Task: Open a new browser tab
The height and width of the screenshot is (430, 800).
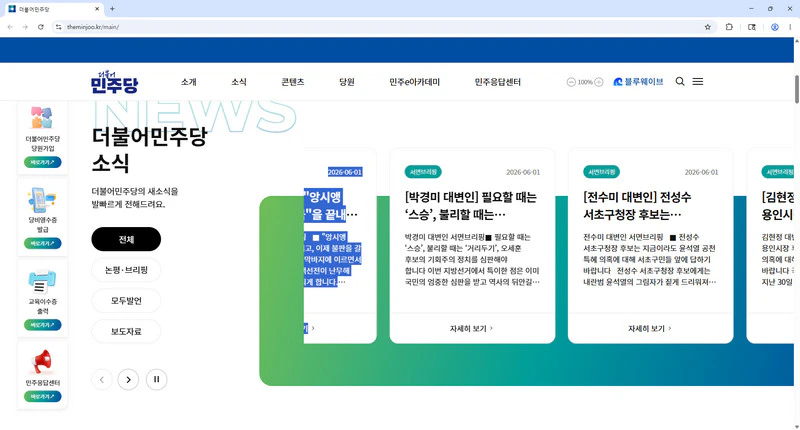Action: (x=112, y=9)
